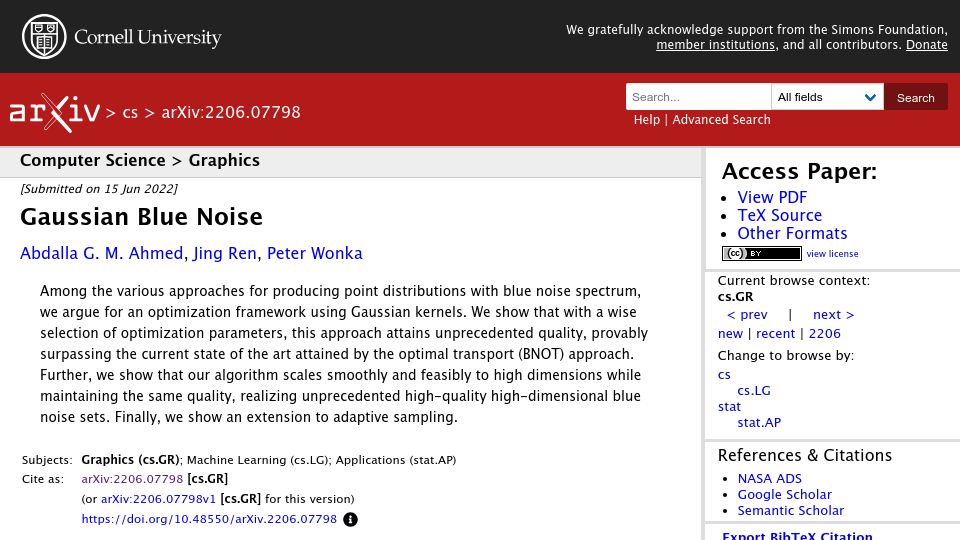Browse by the cs category link

(x=724, y=375)
